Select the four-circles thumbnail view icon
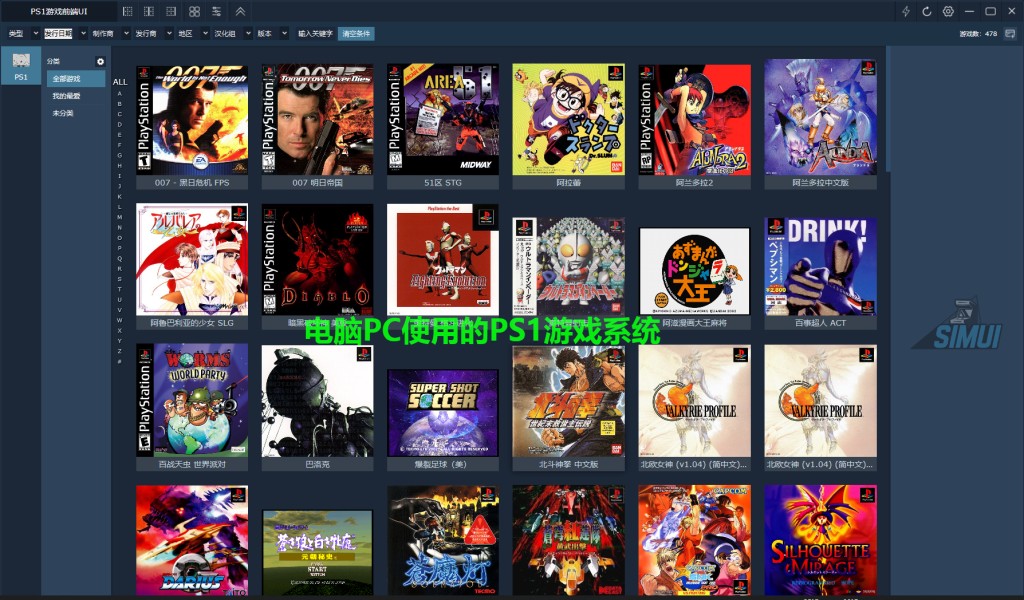This screenshot has height=600, width=1024. pos(194,11)
